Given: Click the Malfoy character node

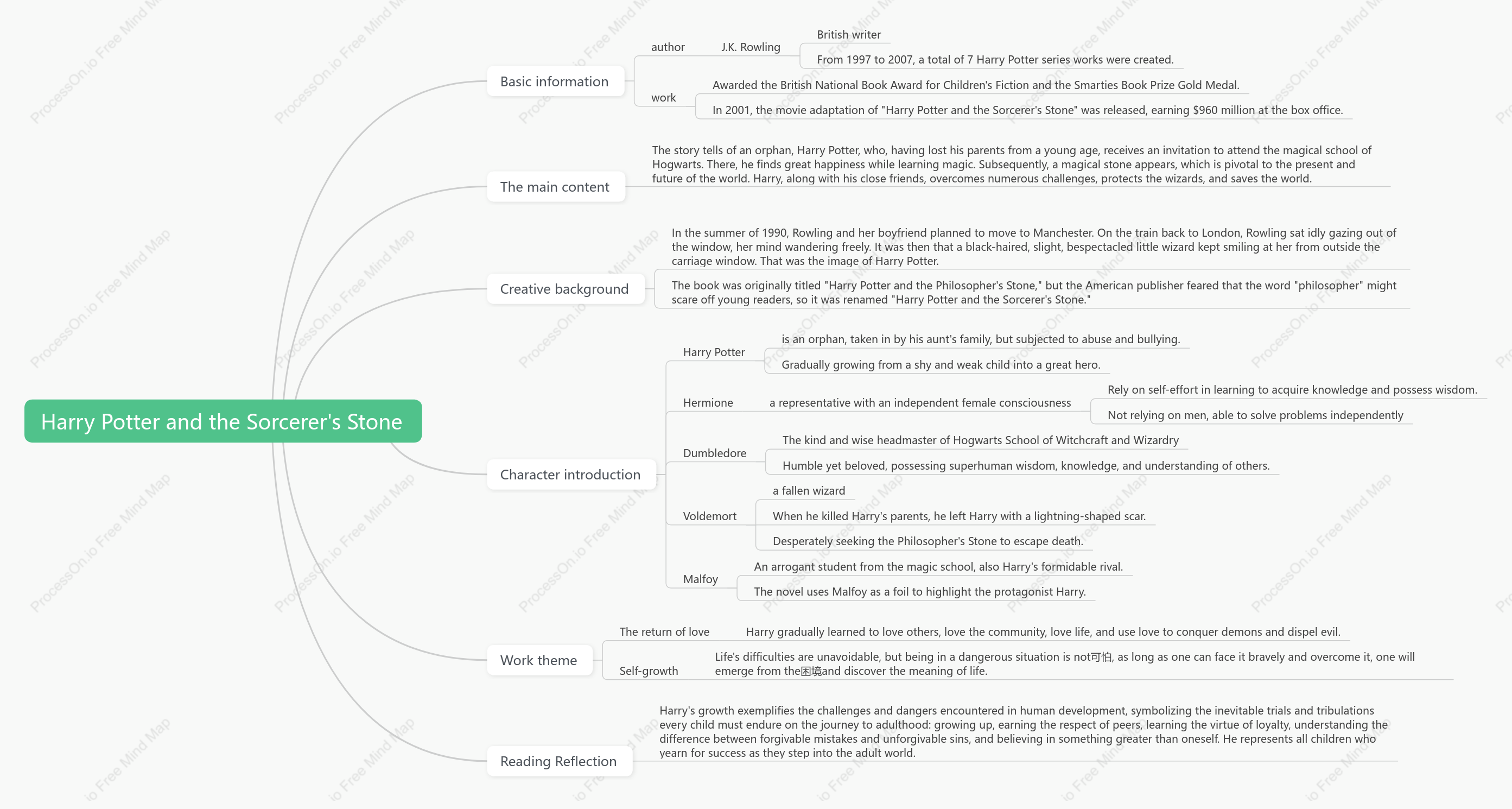Looking at the screenshot, I should tap(700, 579).
